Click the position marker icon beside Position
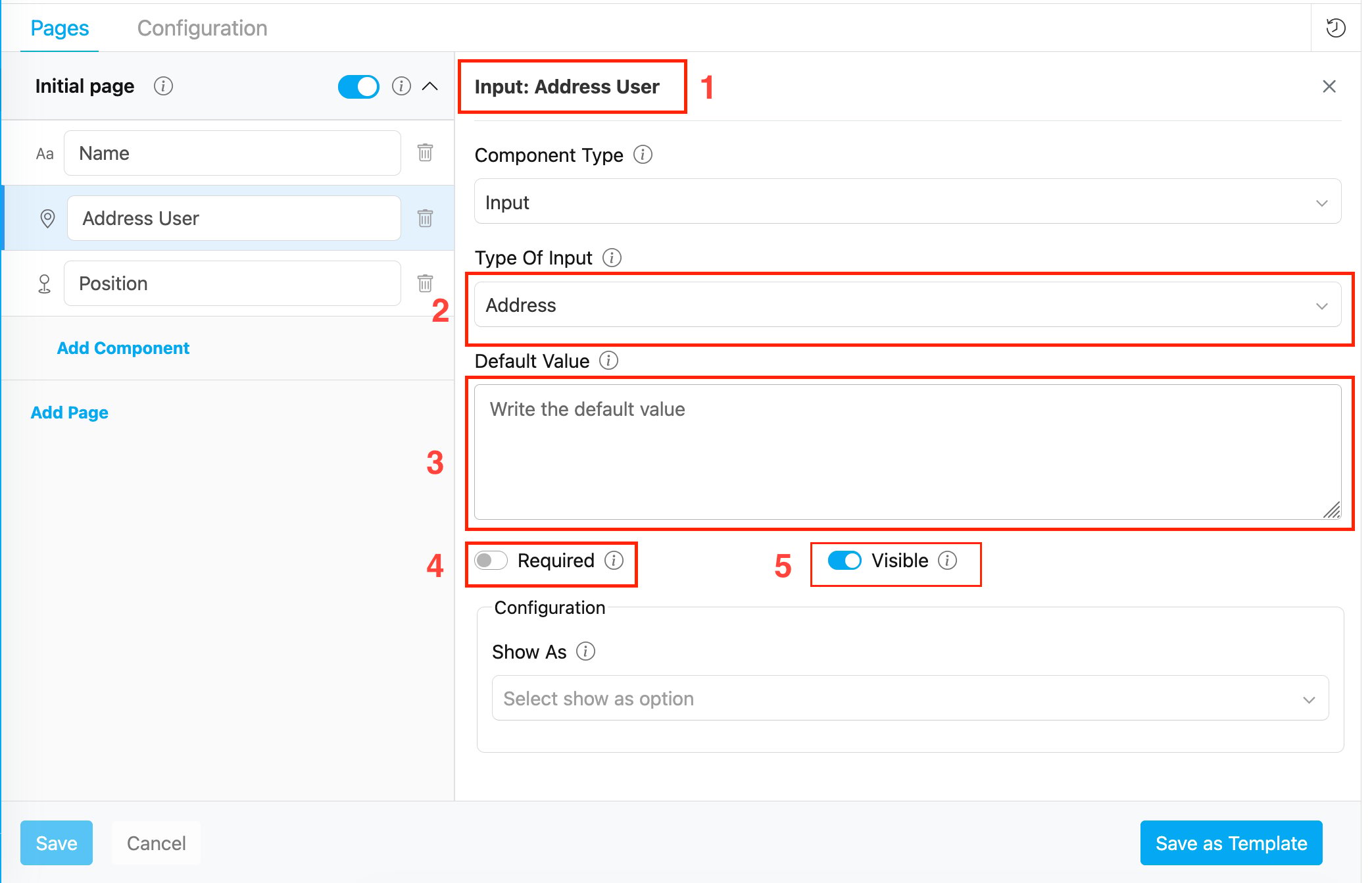 pyautogui.click(x=44, y=284)
